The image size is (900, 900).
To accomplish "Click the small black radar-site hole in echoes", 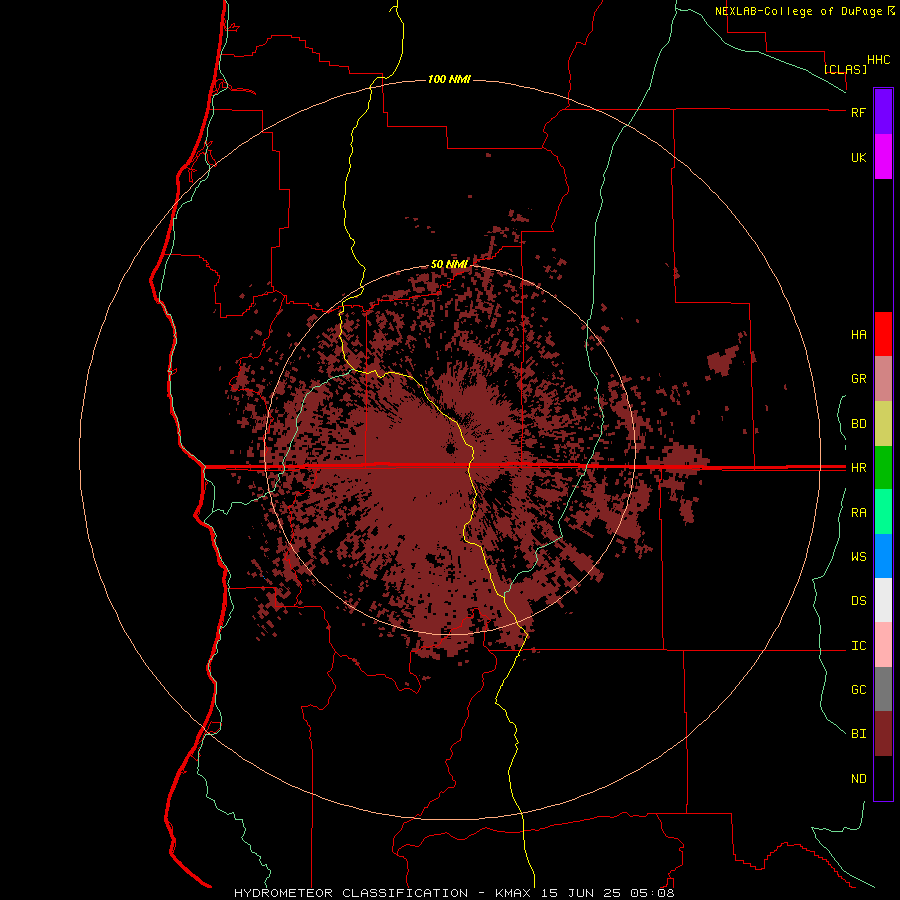I will [450, 448].
